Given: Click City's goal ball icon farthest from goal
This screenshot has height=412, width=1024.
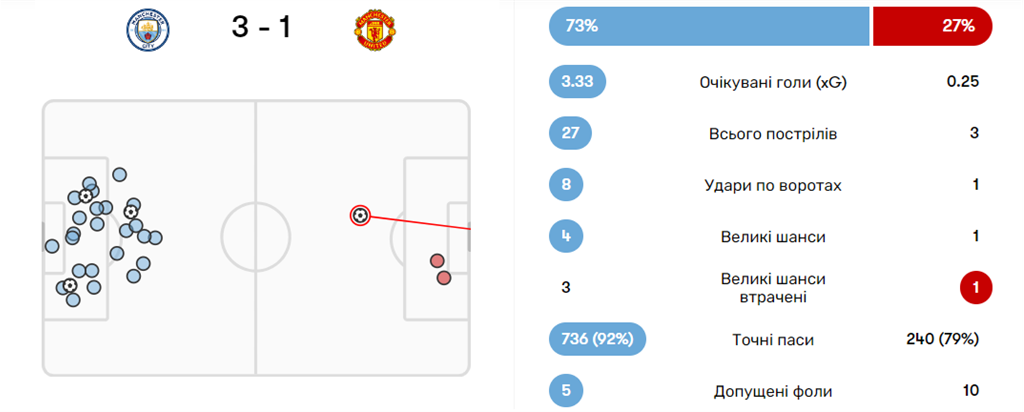Looking at the screenshot, I should [x=131, y=211].
